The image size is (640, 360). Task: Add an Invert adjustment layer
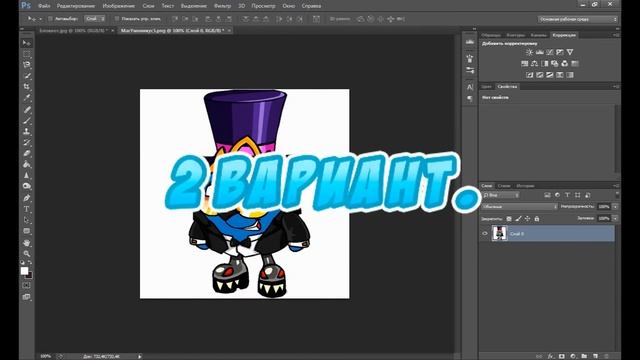coord(529,75)
